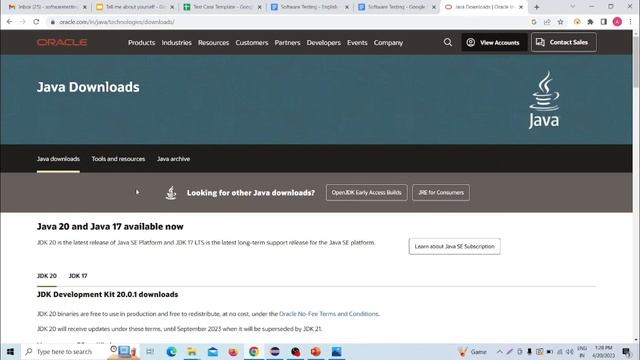
Task: Open the Events menu
Action: point(357,42)
